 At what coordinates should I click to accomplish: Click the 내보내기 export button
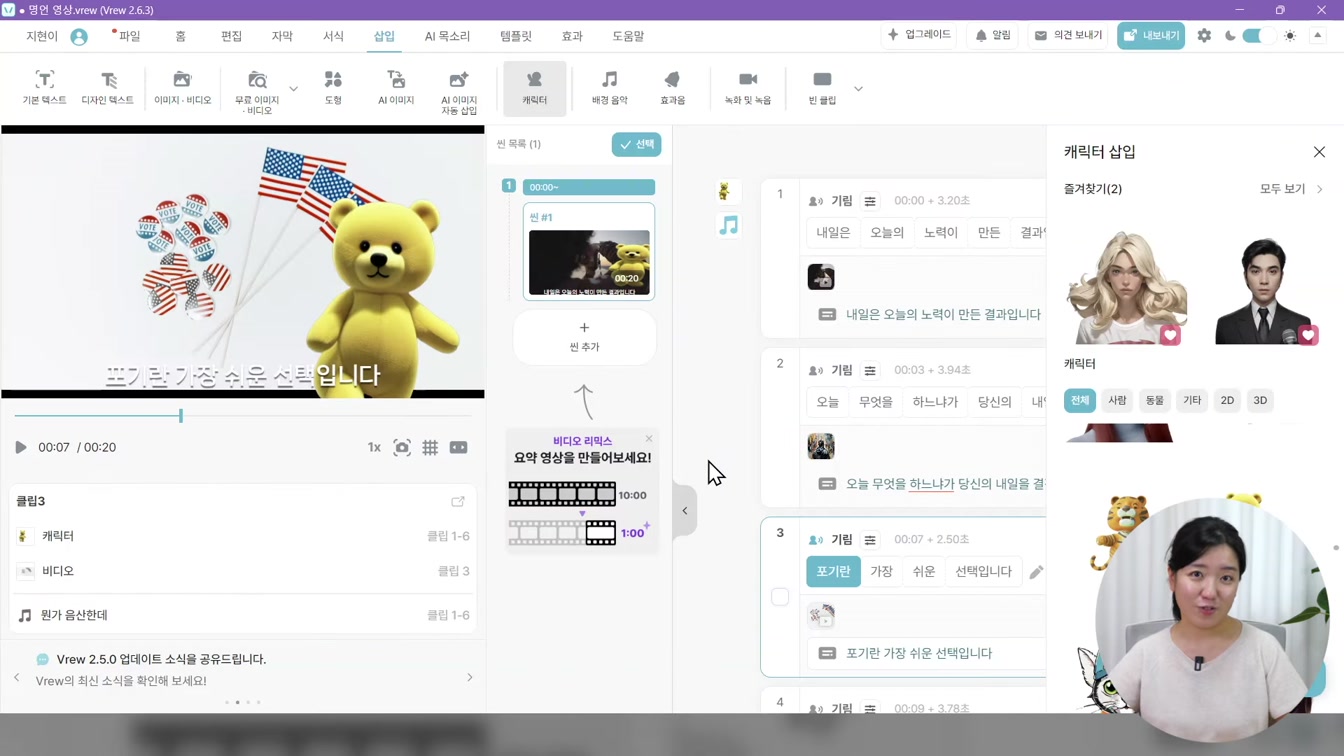[x=1151, y=36]
